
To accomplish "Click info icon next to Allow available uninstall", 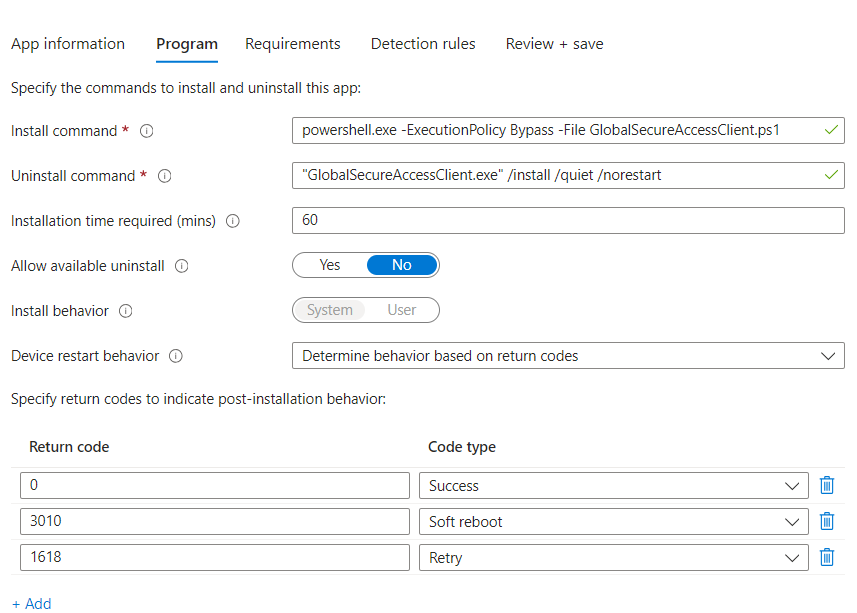I will tap(183, 266).
